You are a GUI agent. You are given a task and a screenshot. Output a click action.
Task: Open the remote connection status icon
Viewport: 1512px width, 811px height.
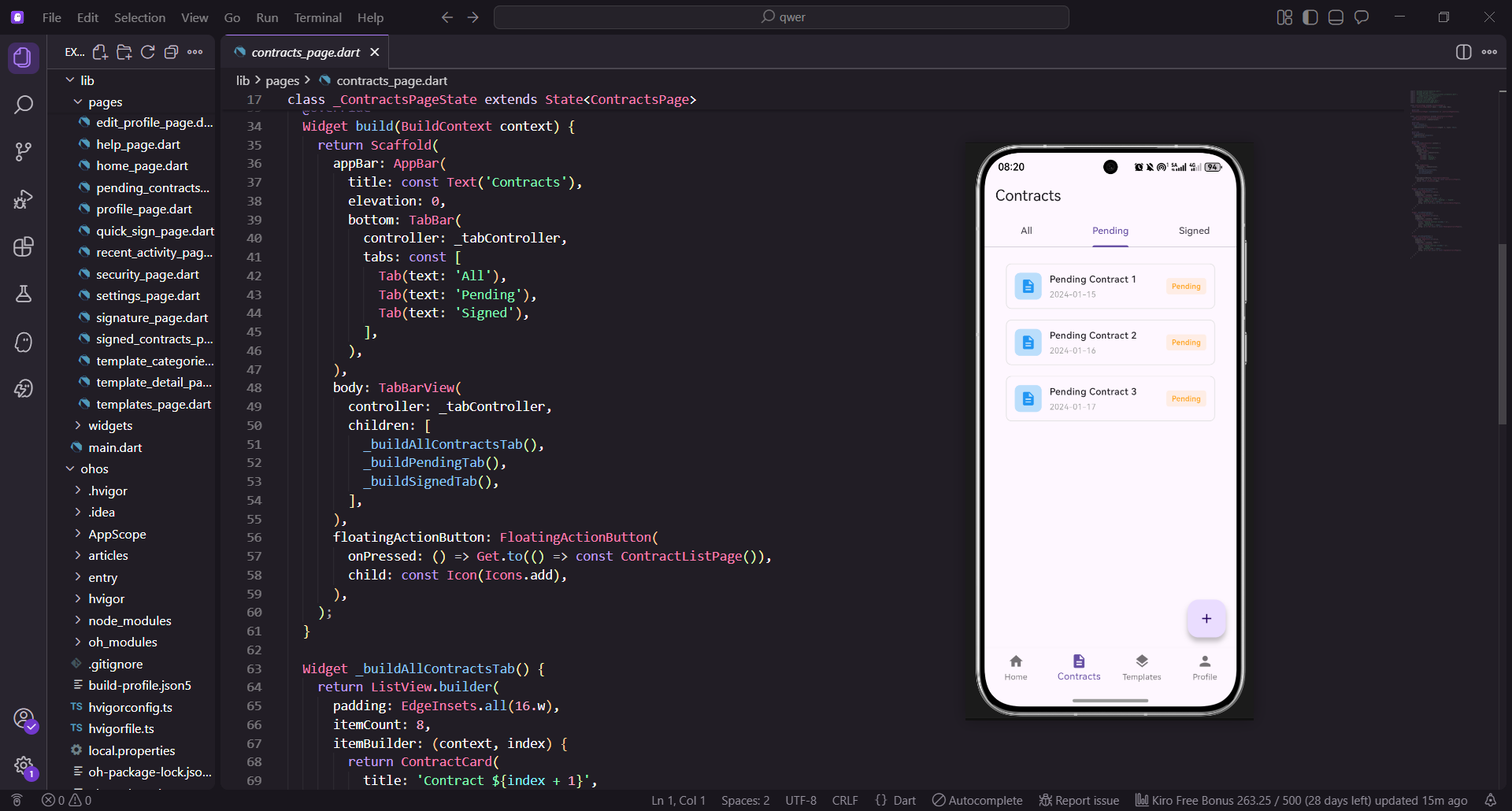point(17,800)
